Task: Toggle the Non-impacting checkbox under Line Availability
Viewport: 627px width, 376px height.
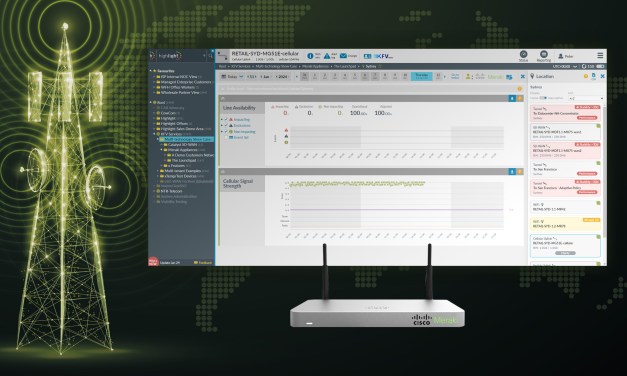Action: pos(226,132)
